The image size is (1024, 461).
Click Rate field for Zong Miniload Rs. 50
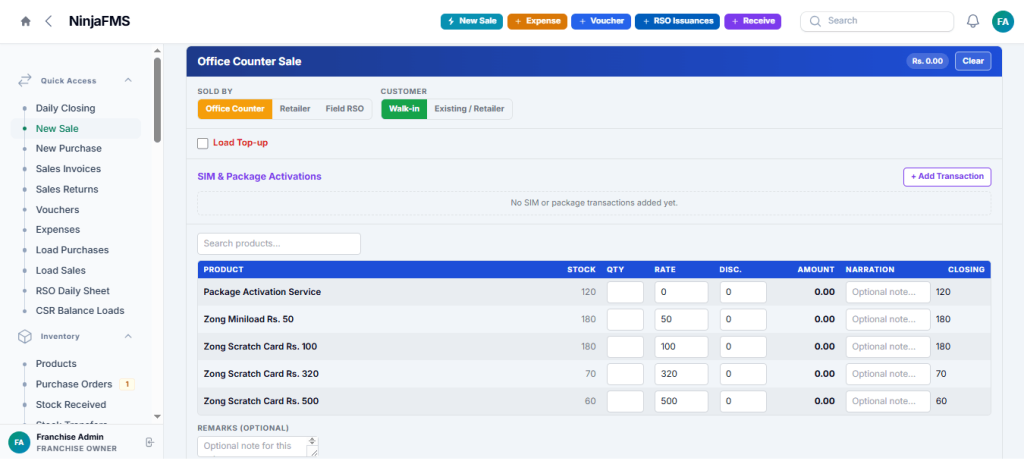[681, 319]
